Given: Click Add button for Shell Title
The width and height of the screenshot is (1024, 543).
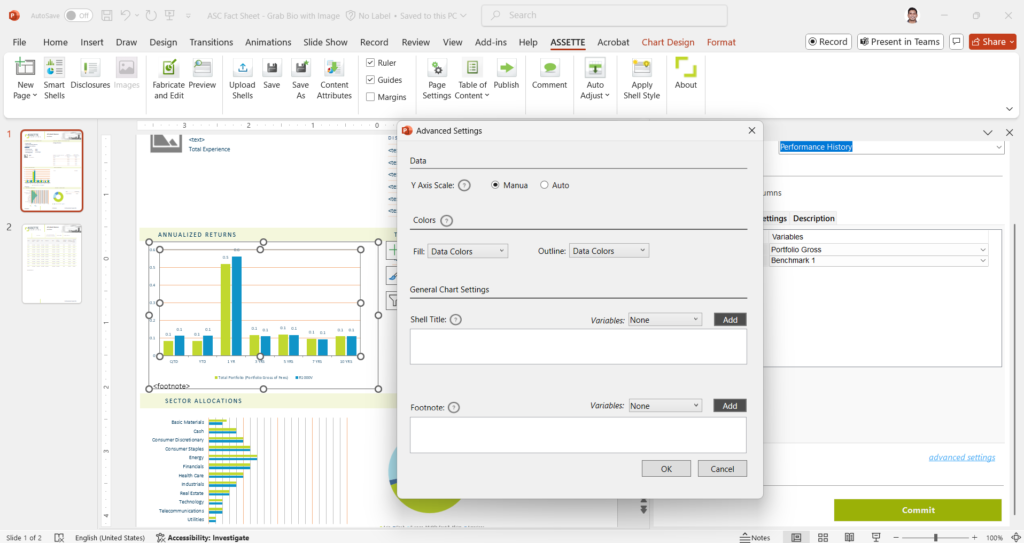Looking at the screenshot, I should [730, 320].
